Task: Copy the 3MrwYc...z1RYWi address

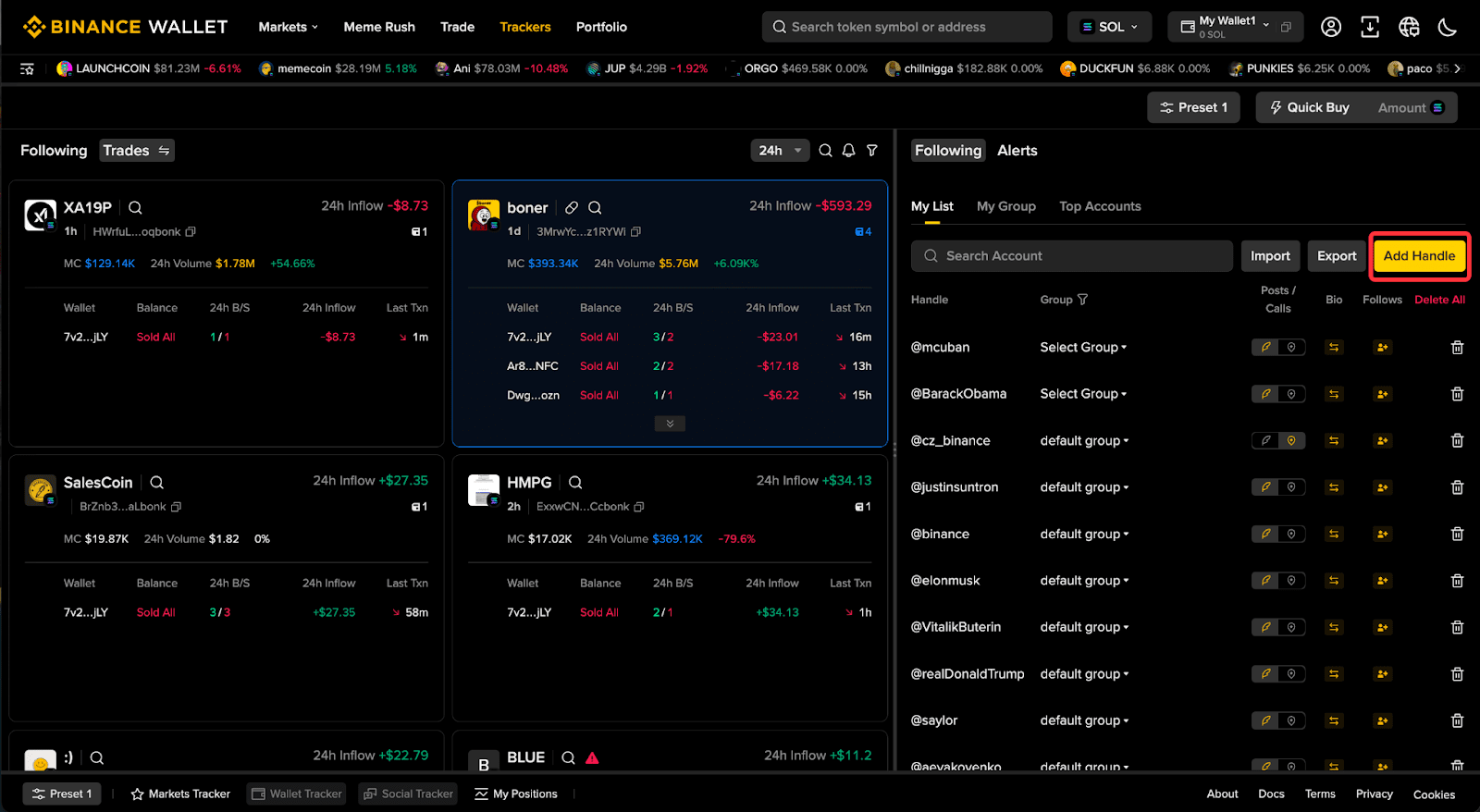Action: tap(635, 231)
